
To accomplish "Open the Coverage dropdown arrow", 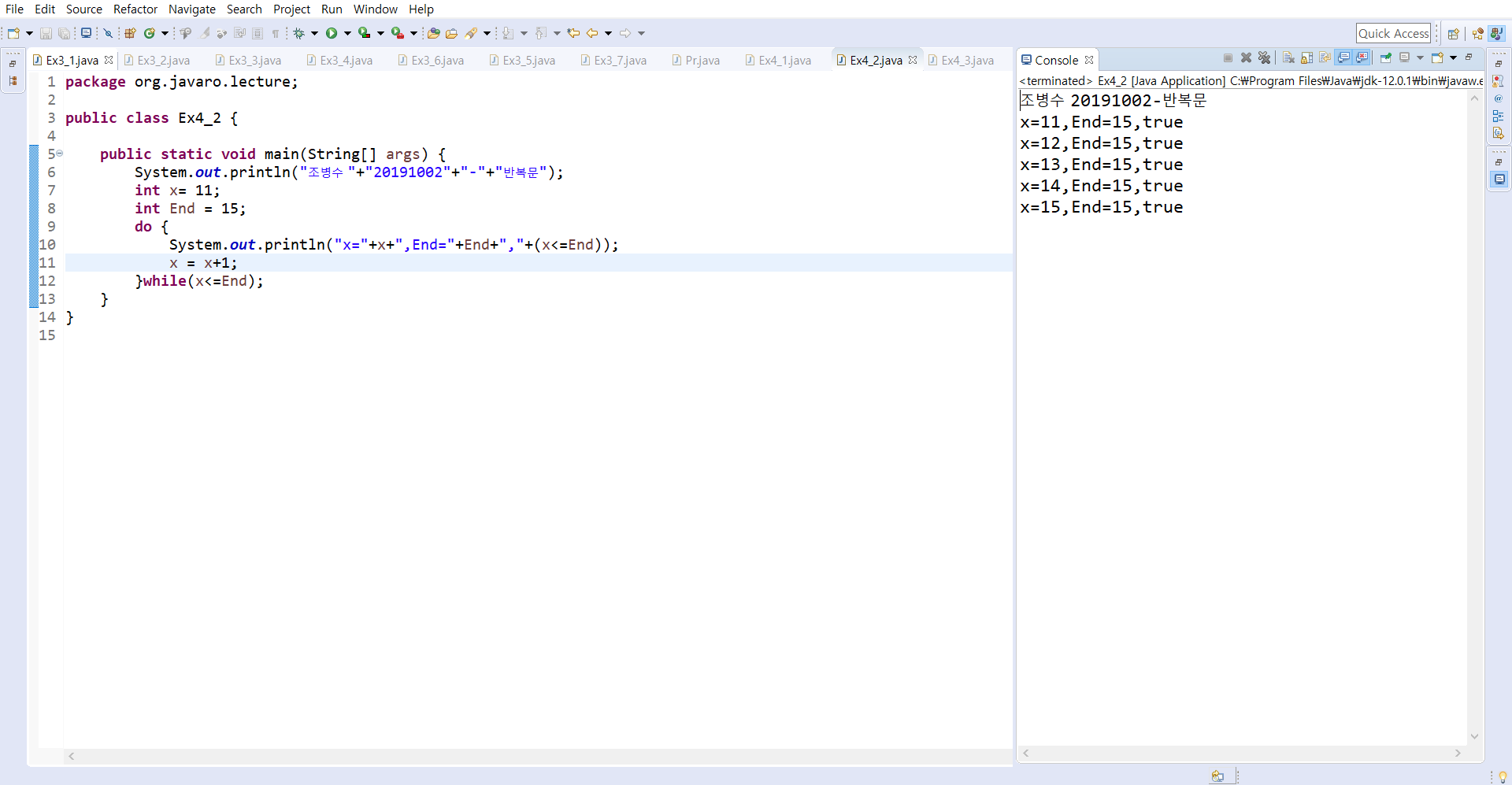I will pyautogui.click(x=380, y=33).
